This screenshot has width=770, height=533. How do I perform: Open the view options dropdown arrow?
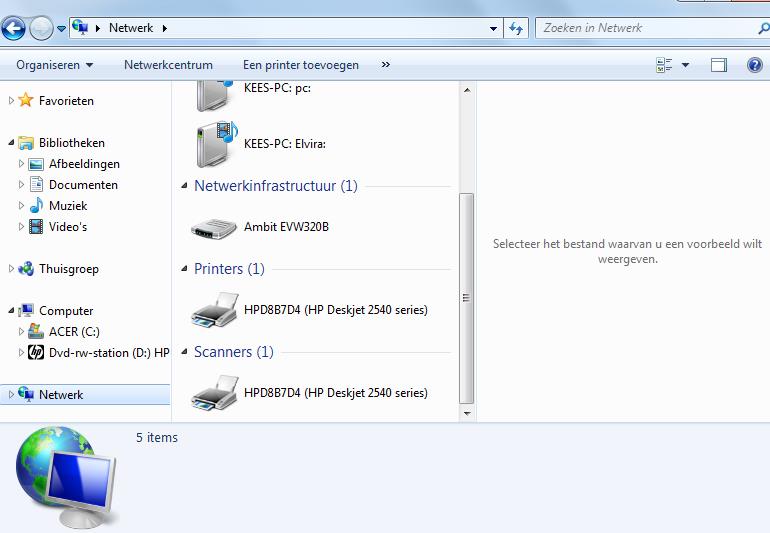[686, 65]
